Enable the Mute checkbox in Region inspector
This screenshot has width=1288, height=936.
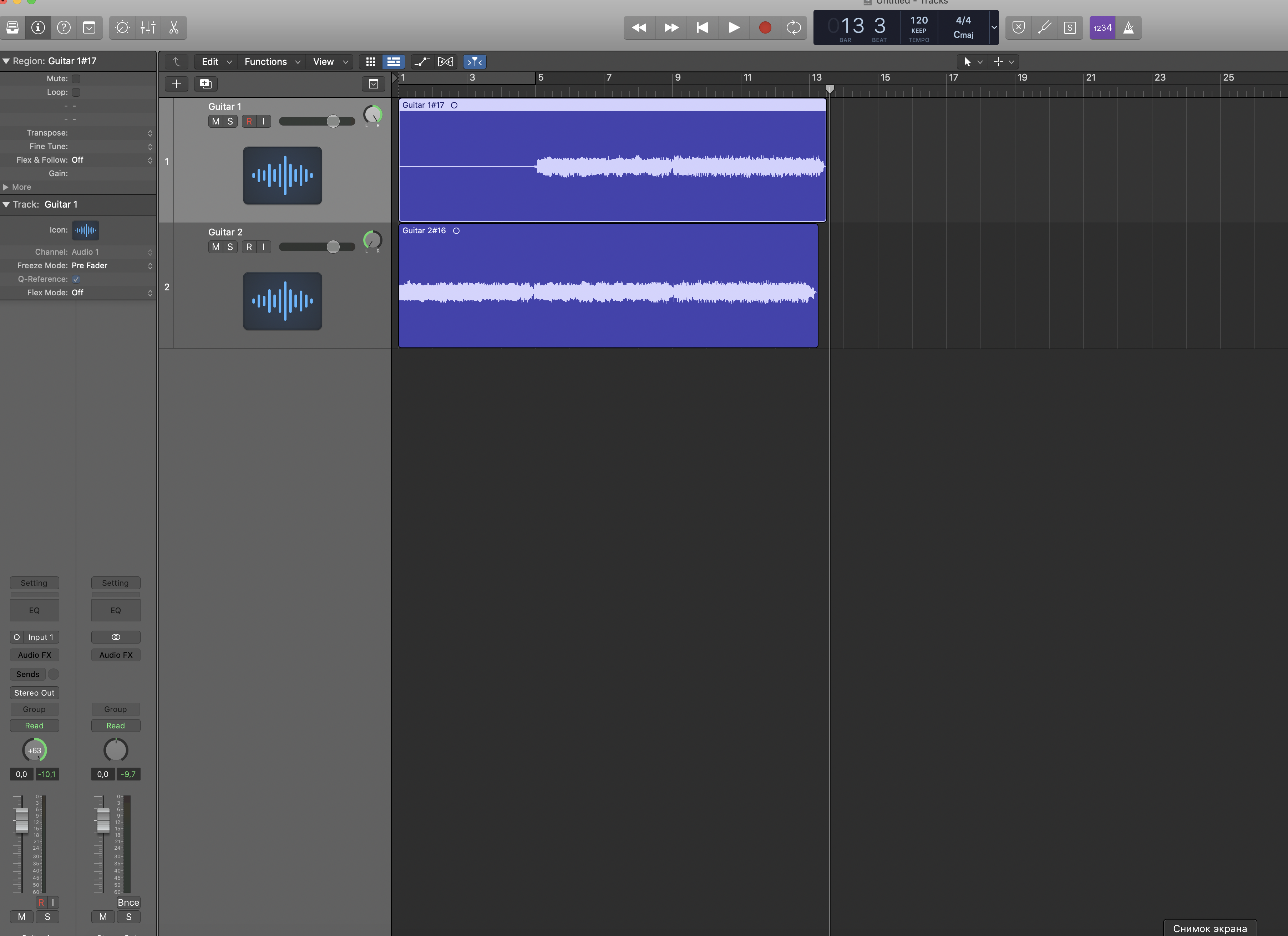pyautogui.click(x=76, y=78)
